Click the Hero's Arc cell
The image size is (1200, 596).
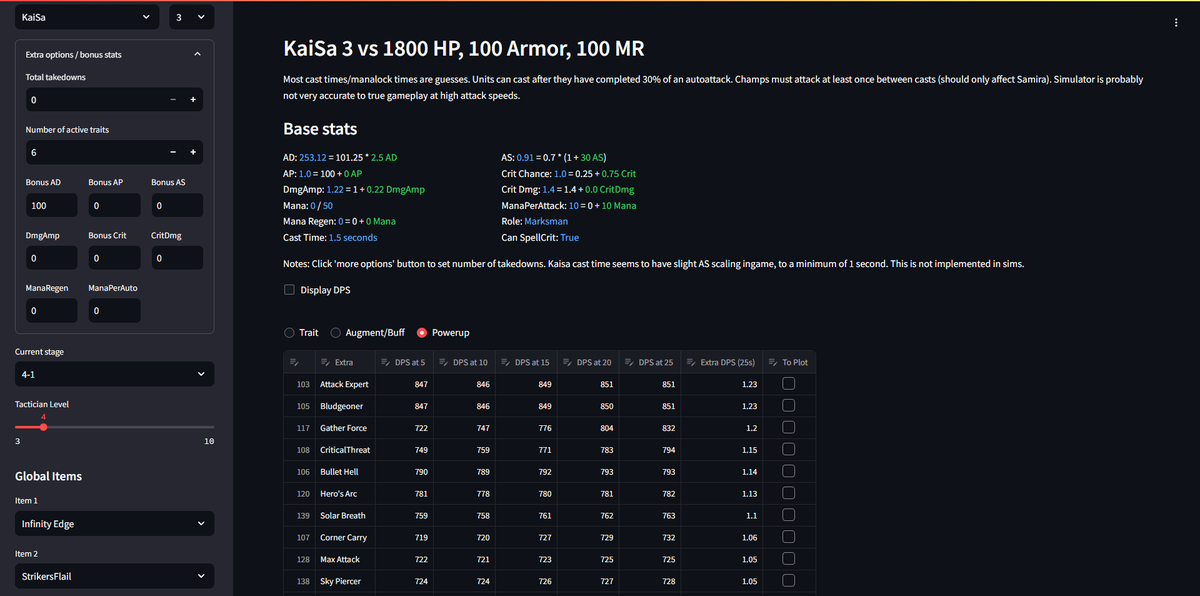(343, 494)
